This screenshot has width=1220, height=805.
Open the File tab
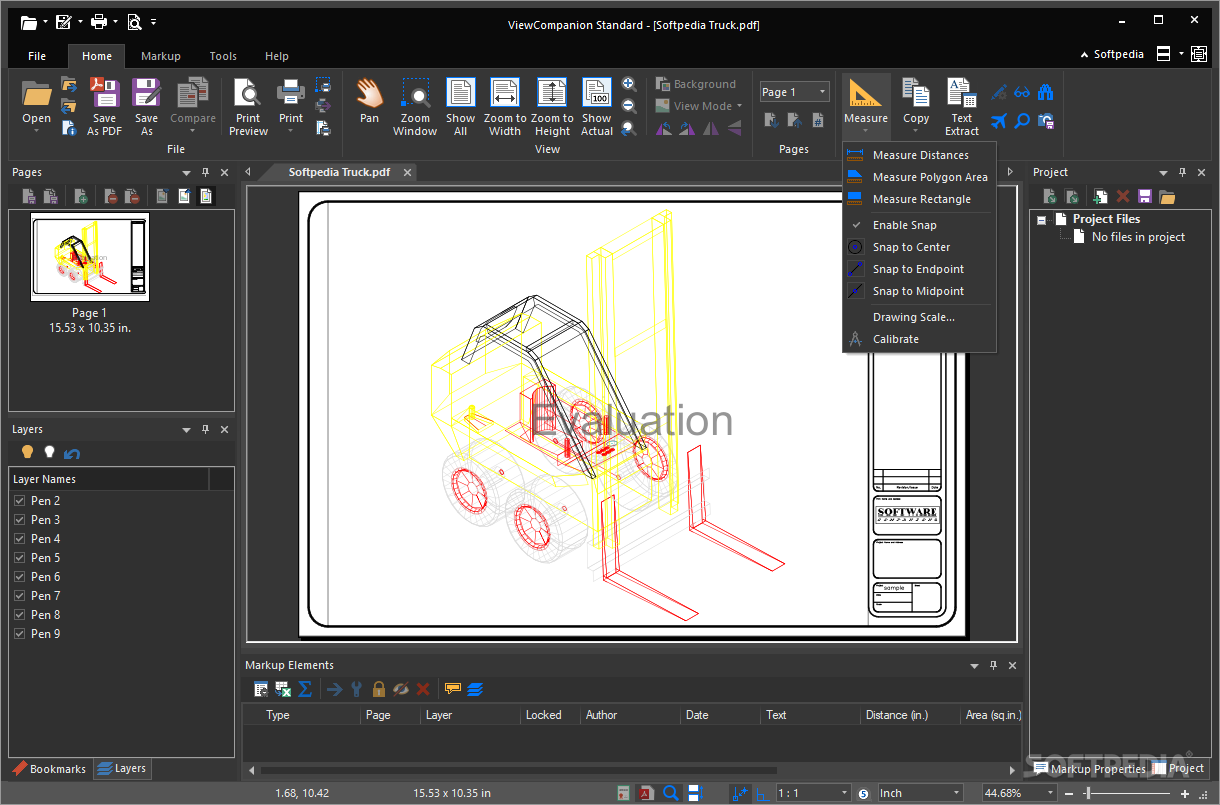point(37,56)
